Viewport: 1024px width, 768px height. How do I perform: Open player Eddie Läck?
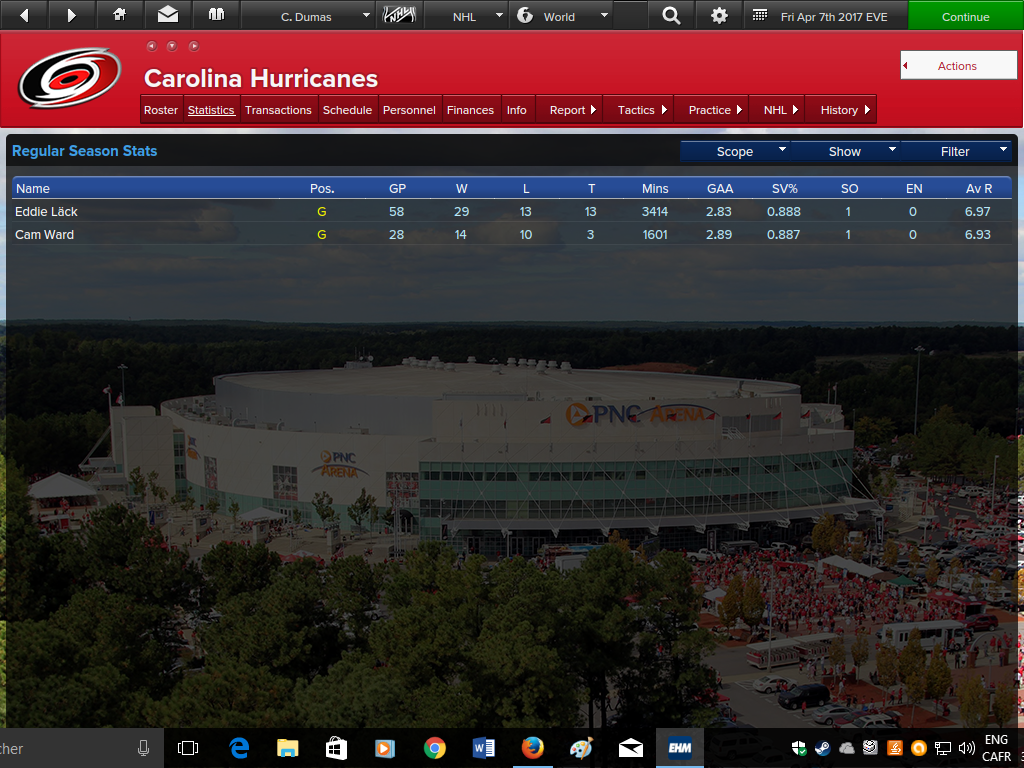point(46,212)
